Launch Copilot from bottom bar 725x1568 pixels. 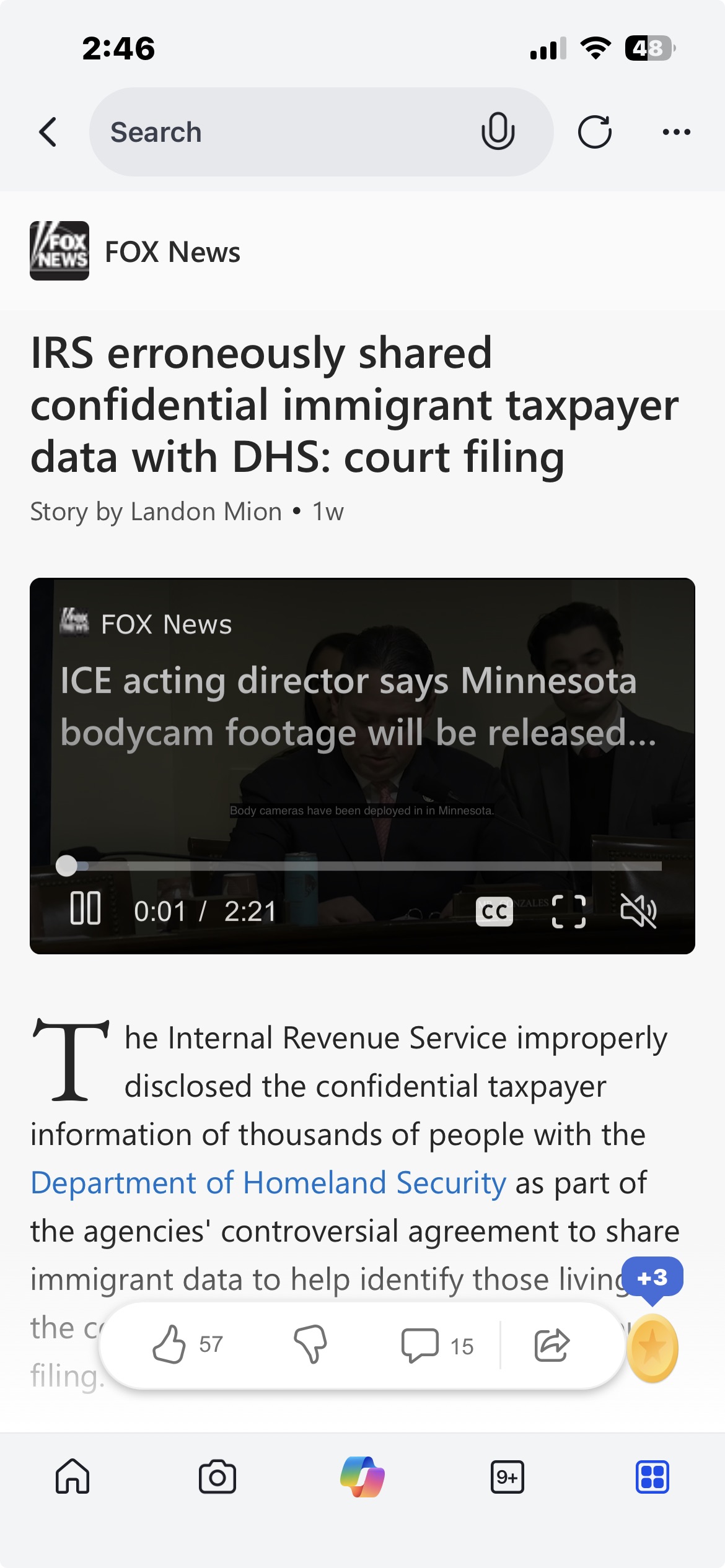click(362, 1477)
